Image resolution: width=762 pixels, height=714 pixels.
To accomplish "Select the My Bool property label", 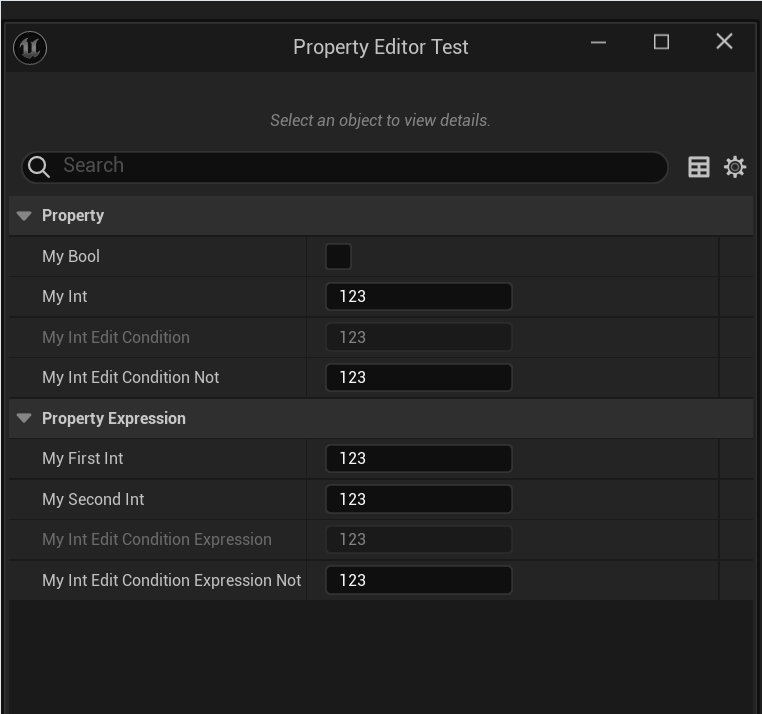I will pyautogui.click(x=71, y=257).
